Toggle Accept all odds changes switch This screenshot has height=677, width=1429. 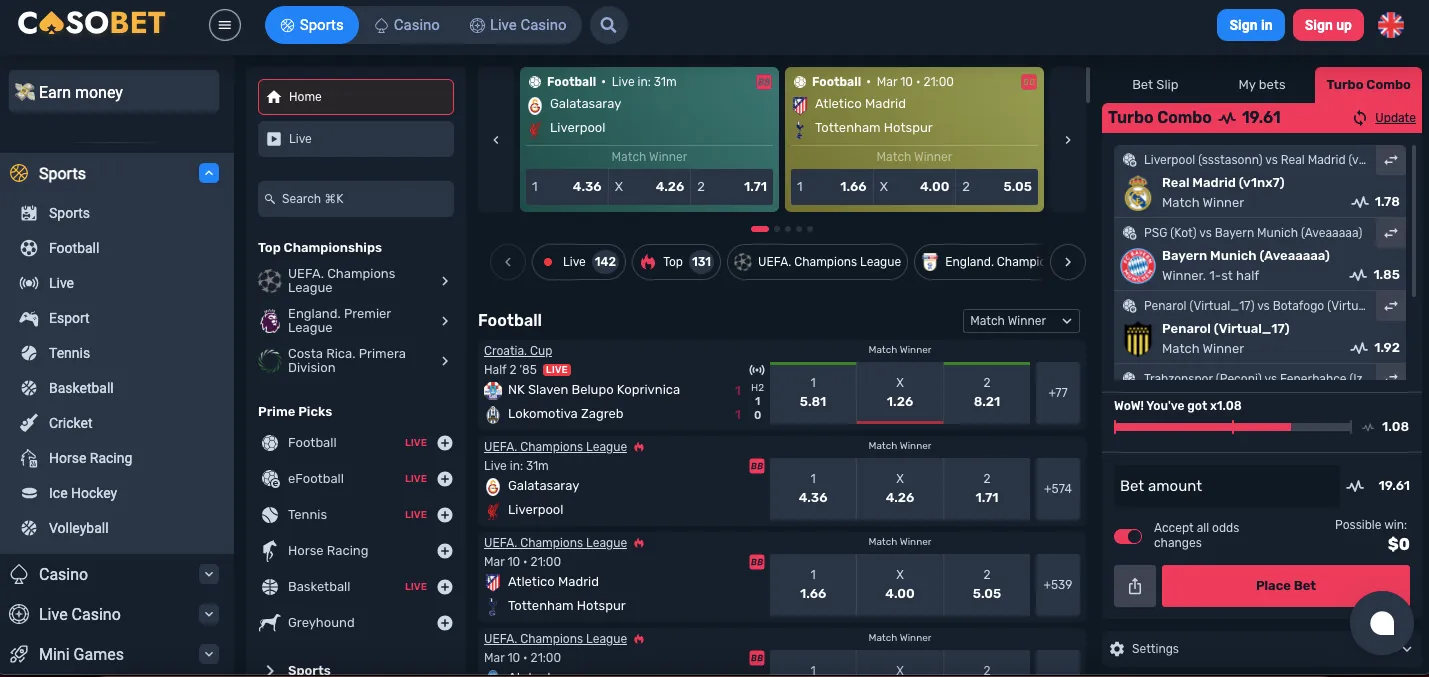coord(1128,536)
